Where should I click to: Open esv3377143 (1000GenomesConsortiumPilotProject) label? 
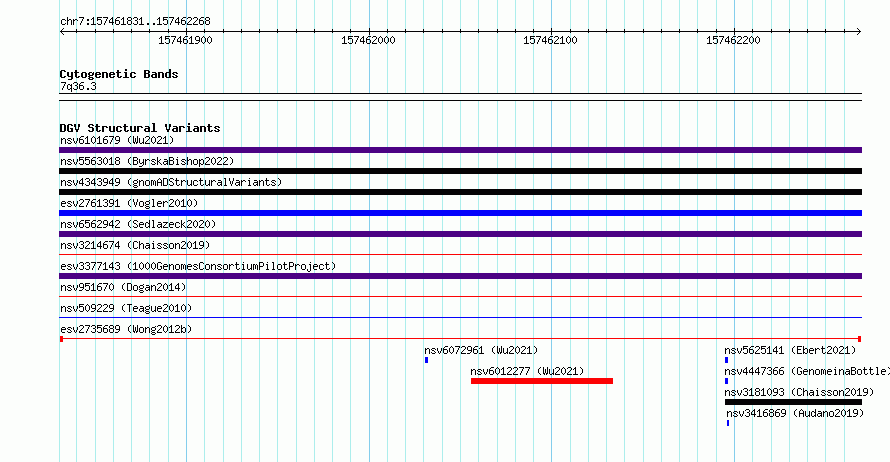tap(198, 266)
